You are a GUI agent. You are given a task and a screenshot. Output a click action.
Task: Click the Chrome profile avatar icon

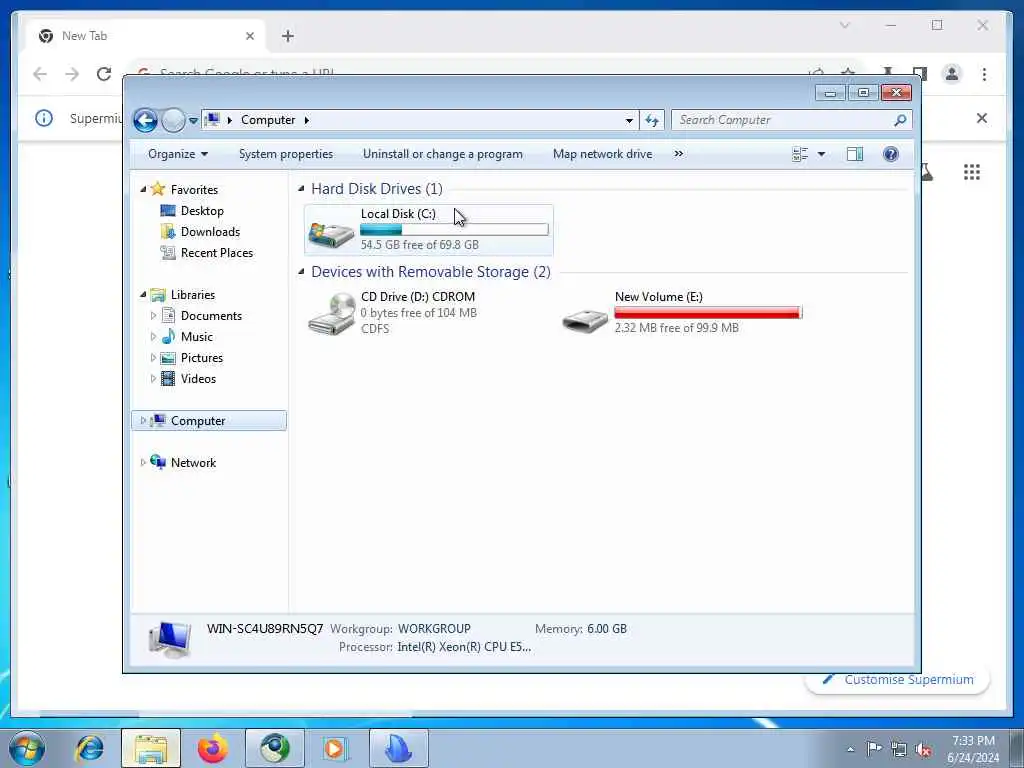pyautogui.click(x=952, y=74)
